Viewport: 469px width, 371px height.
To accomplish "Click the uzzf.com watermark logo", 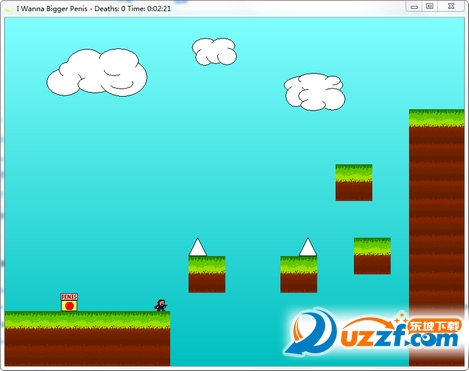I will tap(373, 333).
